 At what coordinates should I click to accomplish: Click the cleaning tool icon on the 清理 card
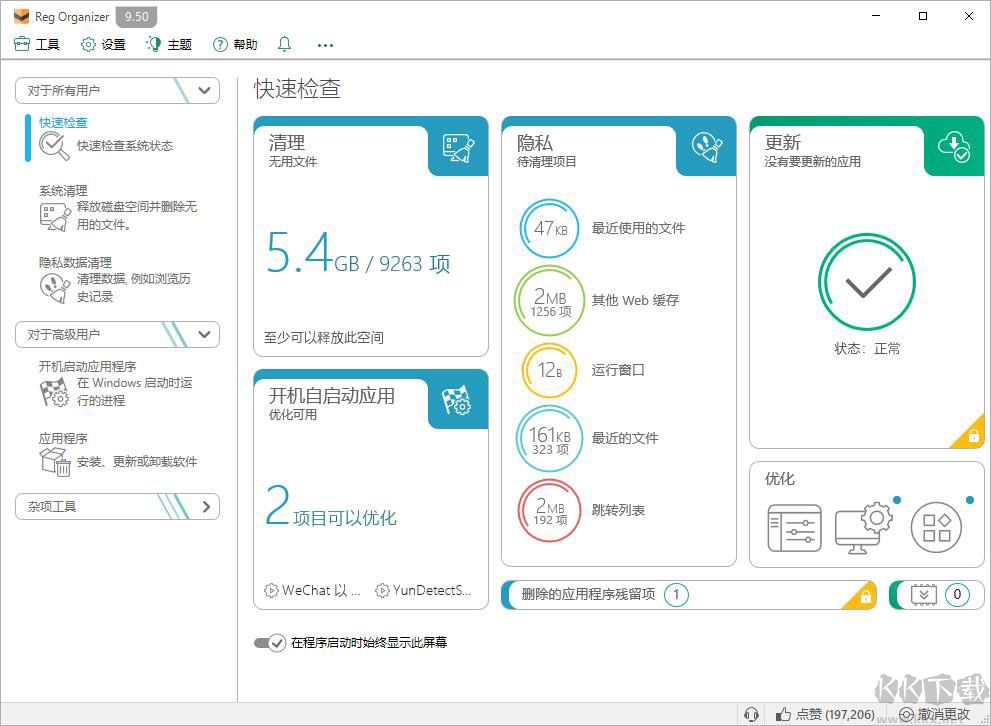(457, 148)
